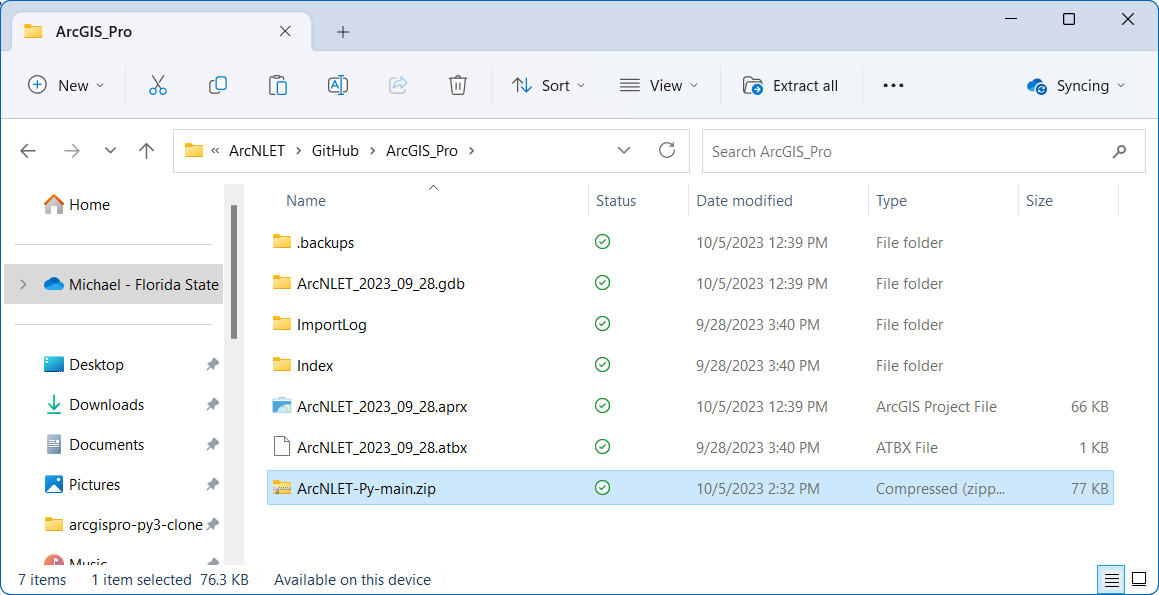1159x595 pixels.
Task: Sort by the Name column header
Action: 306,201
